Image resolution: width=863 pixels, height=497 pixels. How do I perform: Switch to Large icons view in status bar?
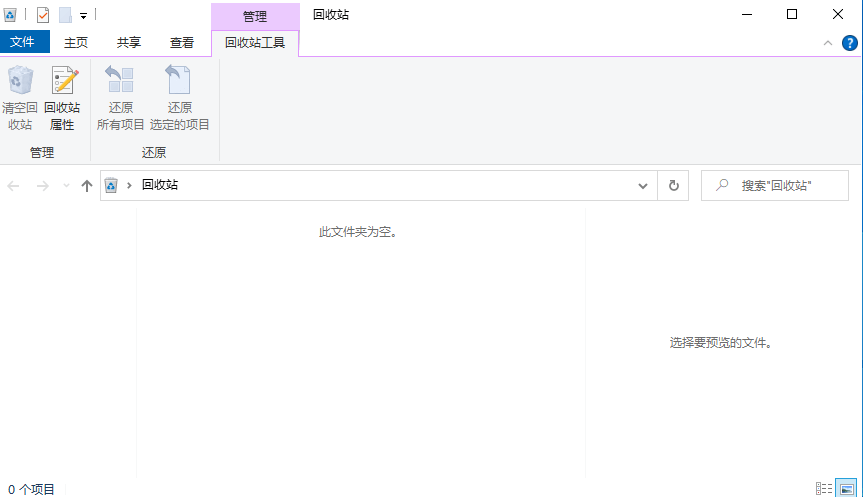(x=846, y=488)
